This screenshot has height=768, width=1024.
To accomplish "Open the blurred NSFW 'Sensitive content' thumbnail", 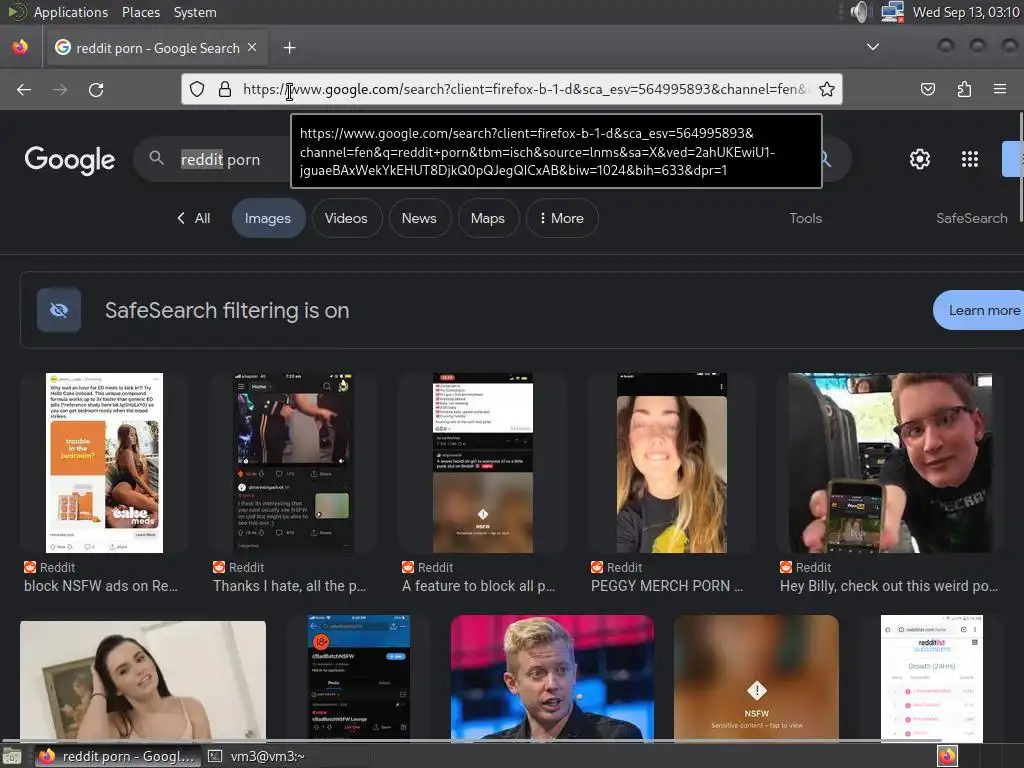I will (x=756, y=677).
